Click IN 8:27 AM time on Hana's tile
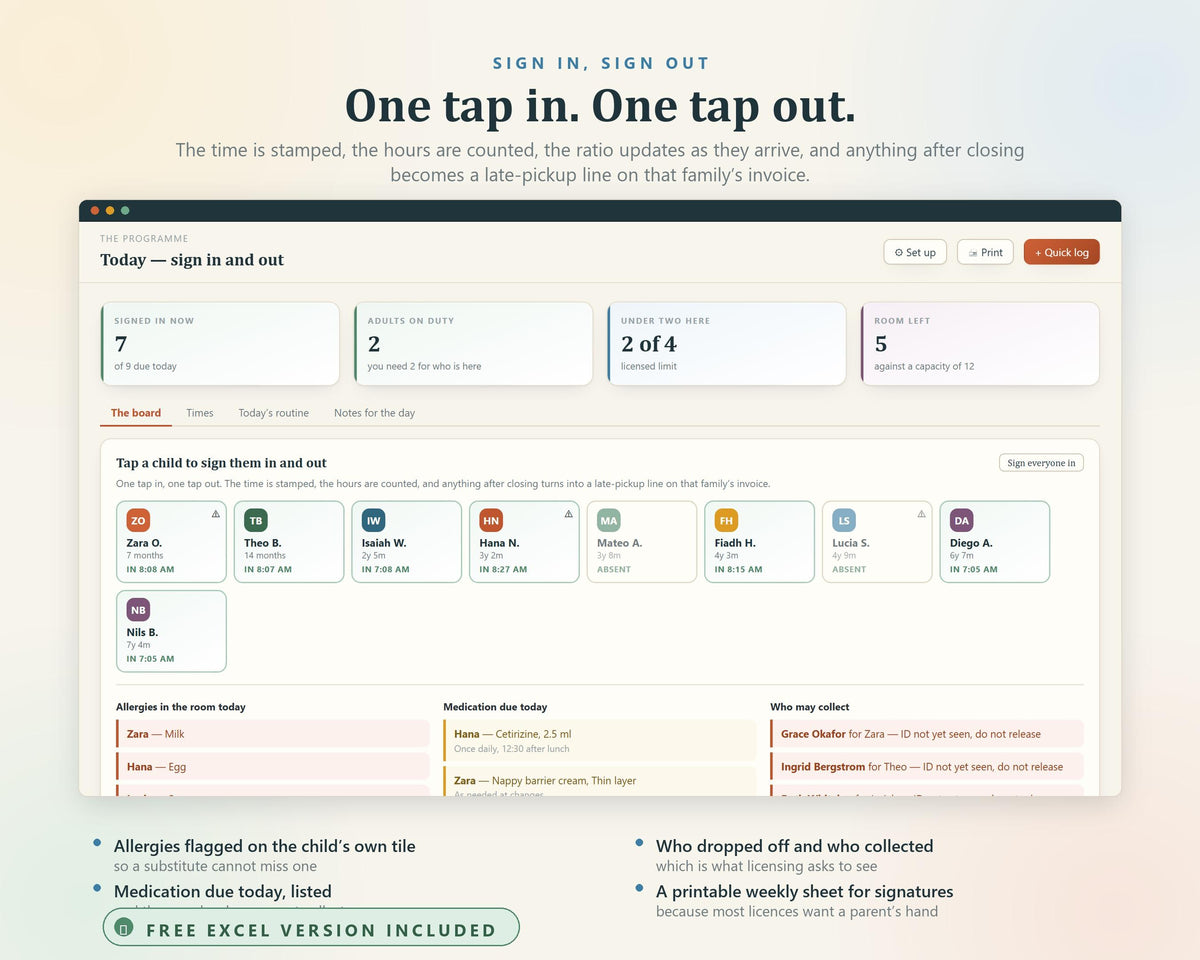1200x960 pixels. pos(503,569)
